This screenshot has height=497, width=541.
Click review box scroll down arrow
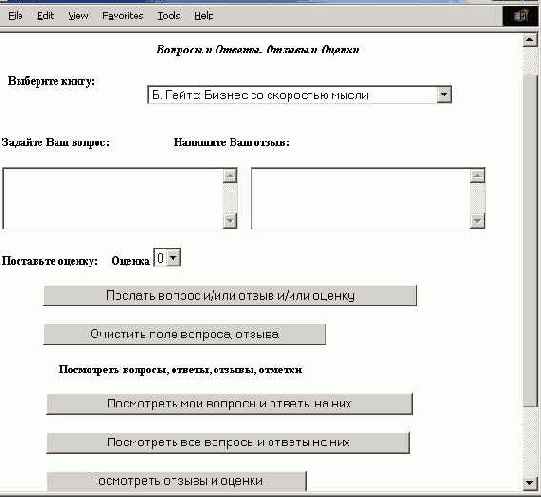478,221
